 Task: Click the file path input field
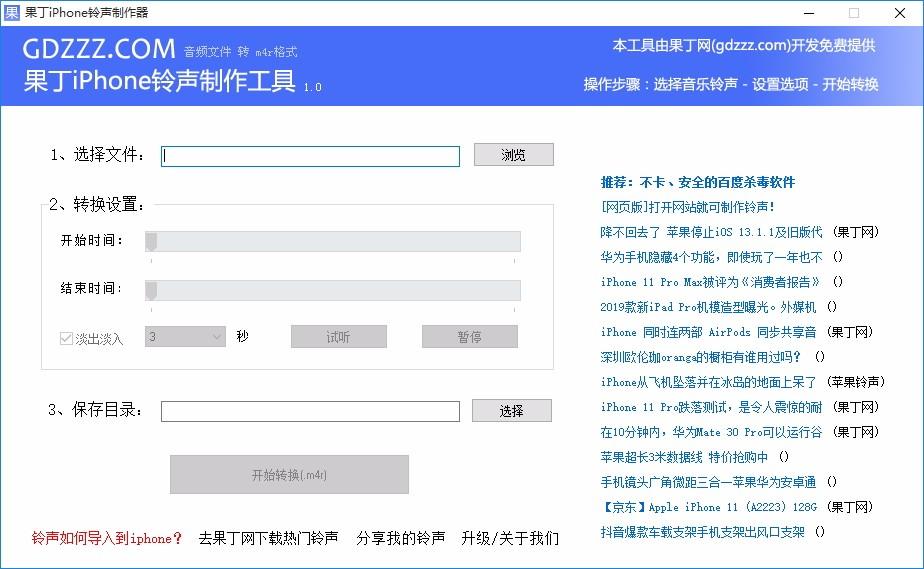pyautogui.click(x=310, y=156)
